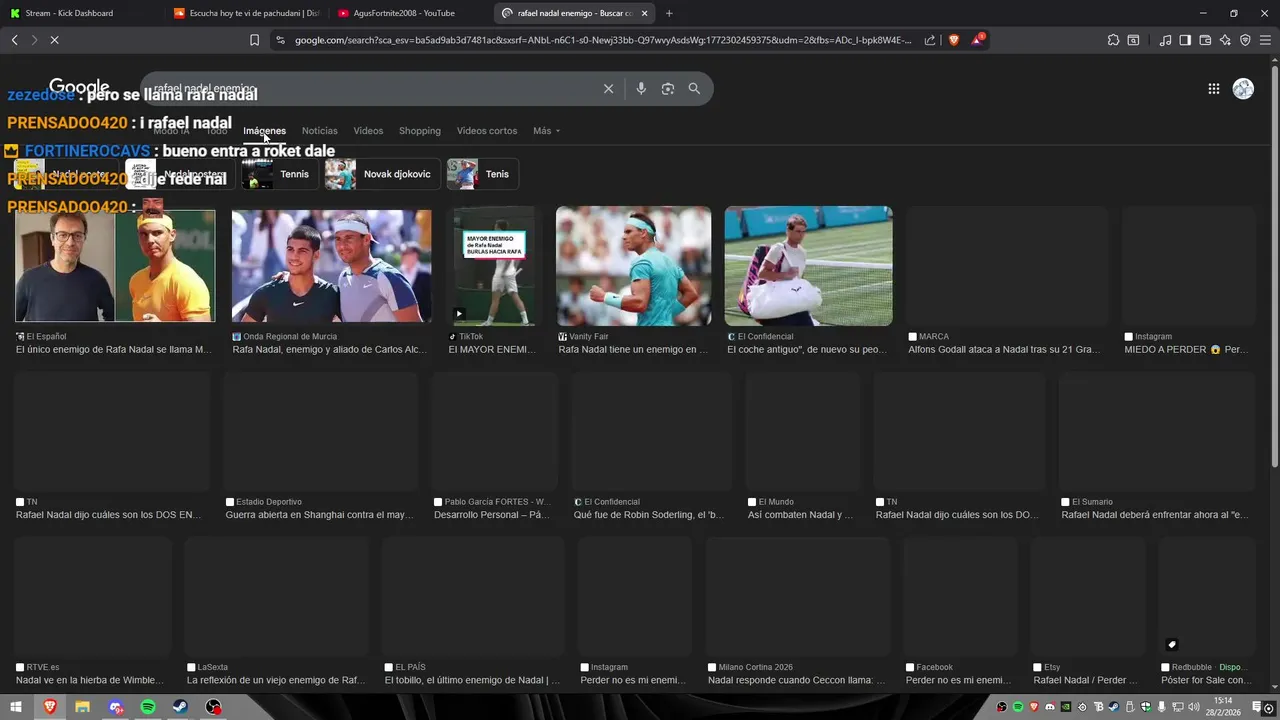The width and height of the screenshot is (1280, 720).
Task: Select the Imágenes search tab
Action: pyautogui.click(x=264, y=131)
